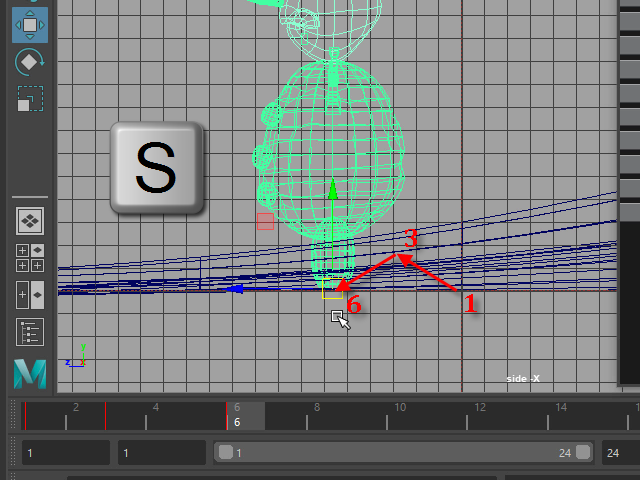The image size is (640, 480).
Task: Switch to the four-view layout
Action: [x=30, y=258]
